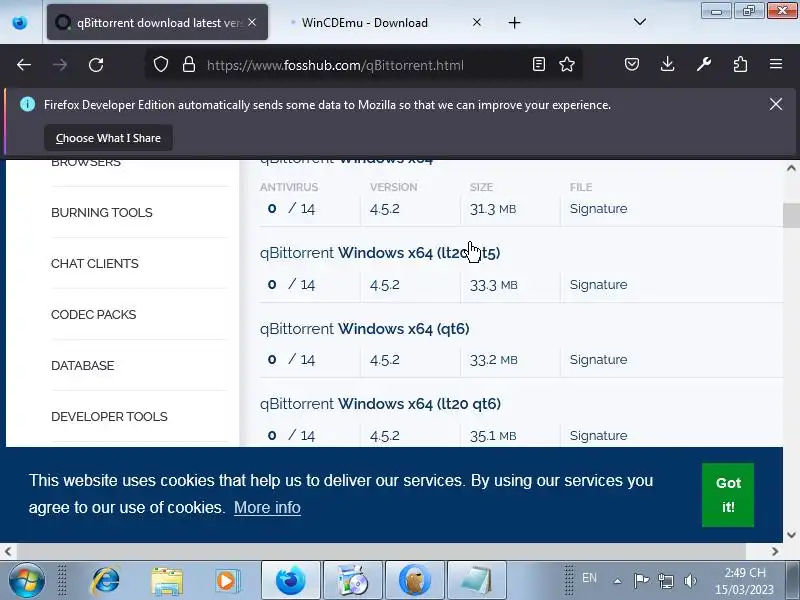Open the notepad taskbar item
The image size is (800, 600).
click(477, 581)
